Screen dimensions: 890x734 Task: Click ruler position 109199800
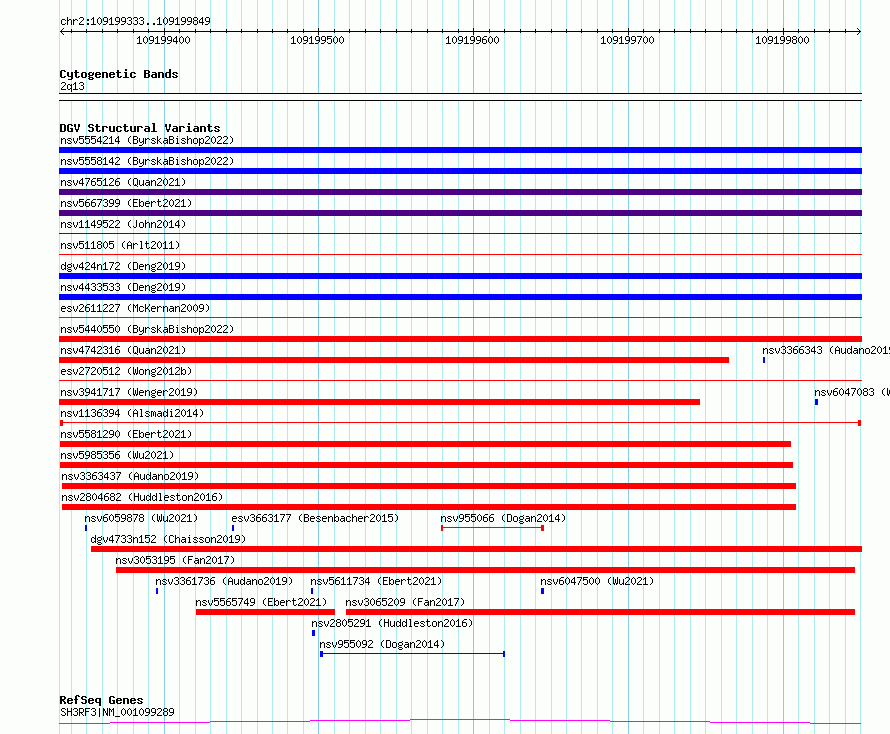pyautogui.click(x=782, y=40)
